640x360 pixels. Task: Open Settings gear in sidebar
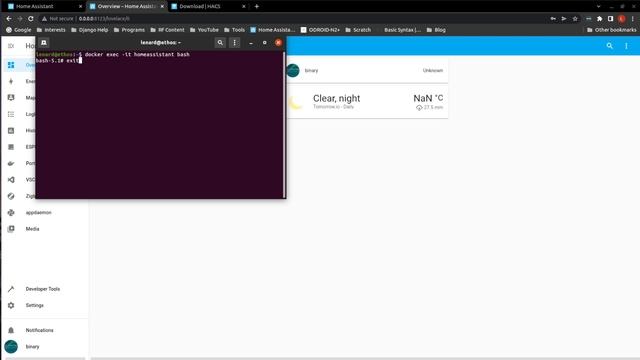pos(11,305)
